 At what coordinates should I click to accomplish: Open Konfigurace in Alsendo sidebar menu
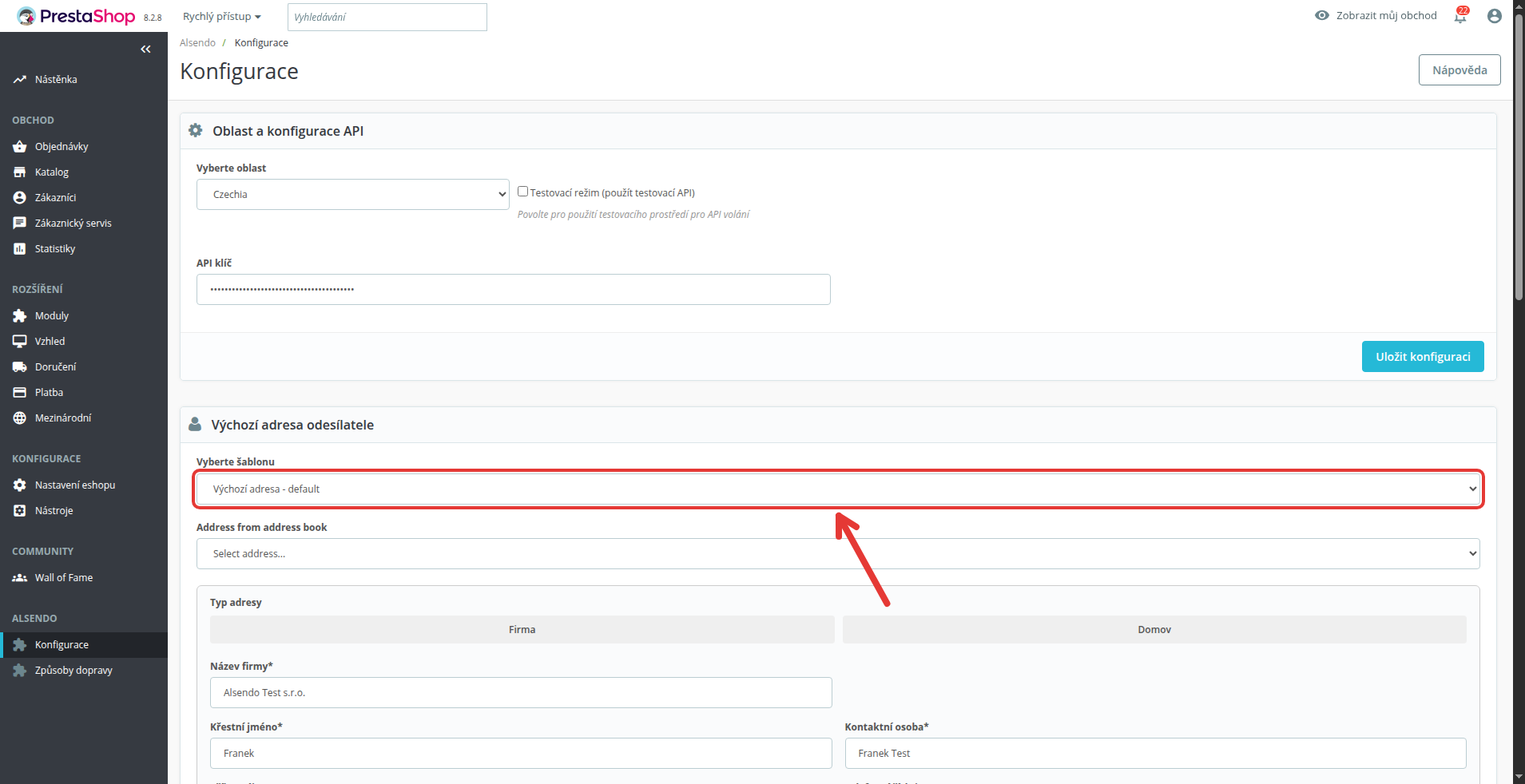pos(84,645)
